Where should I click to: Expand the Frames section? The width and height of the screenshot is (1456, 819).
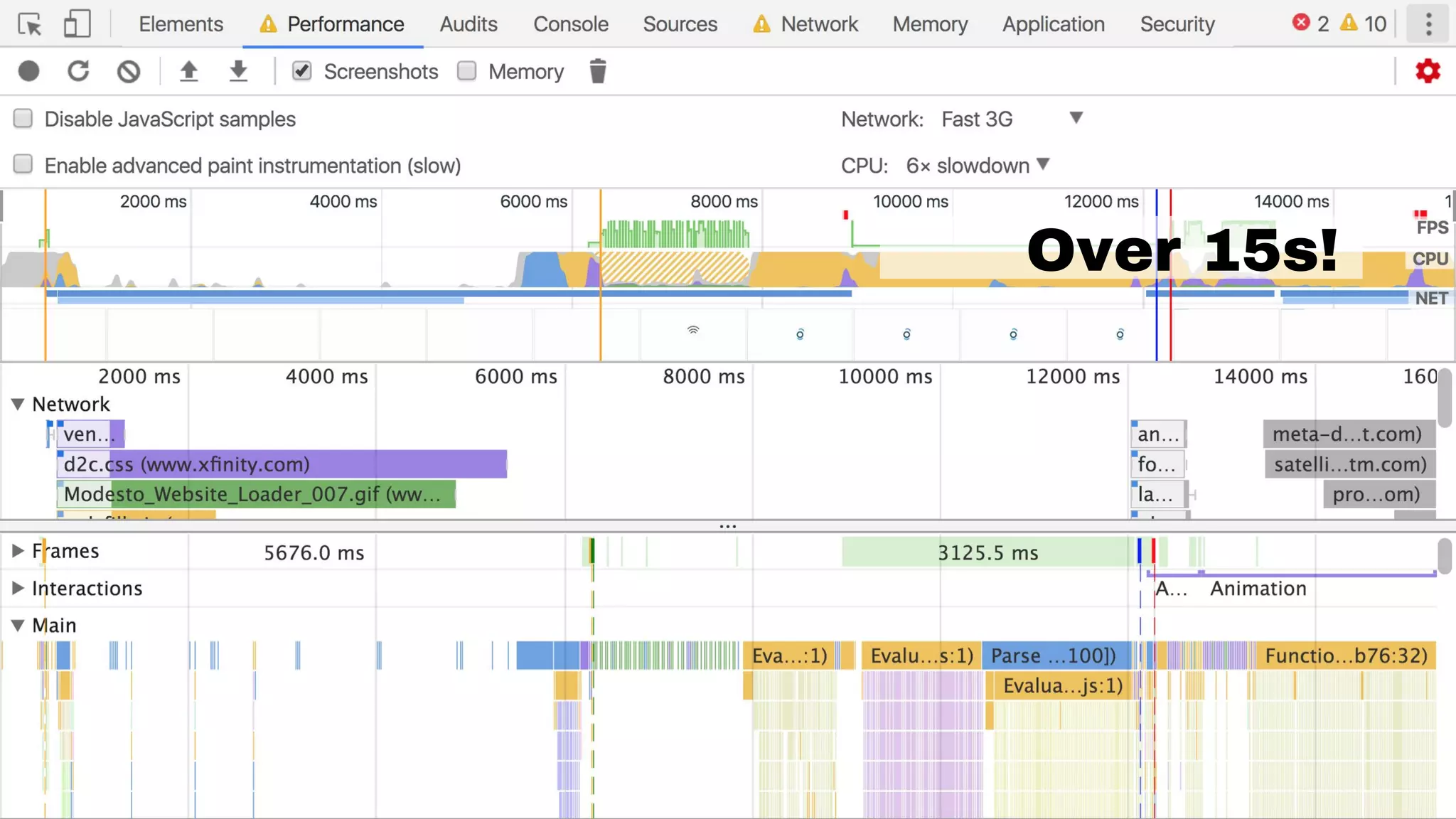click(x=18, y=551)
